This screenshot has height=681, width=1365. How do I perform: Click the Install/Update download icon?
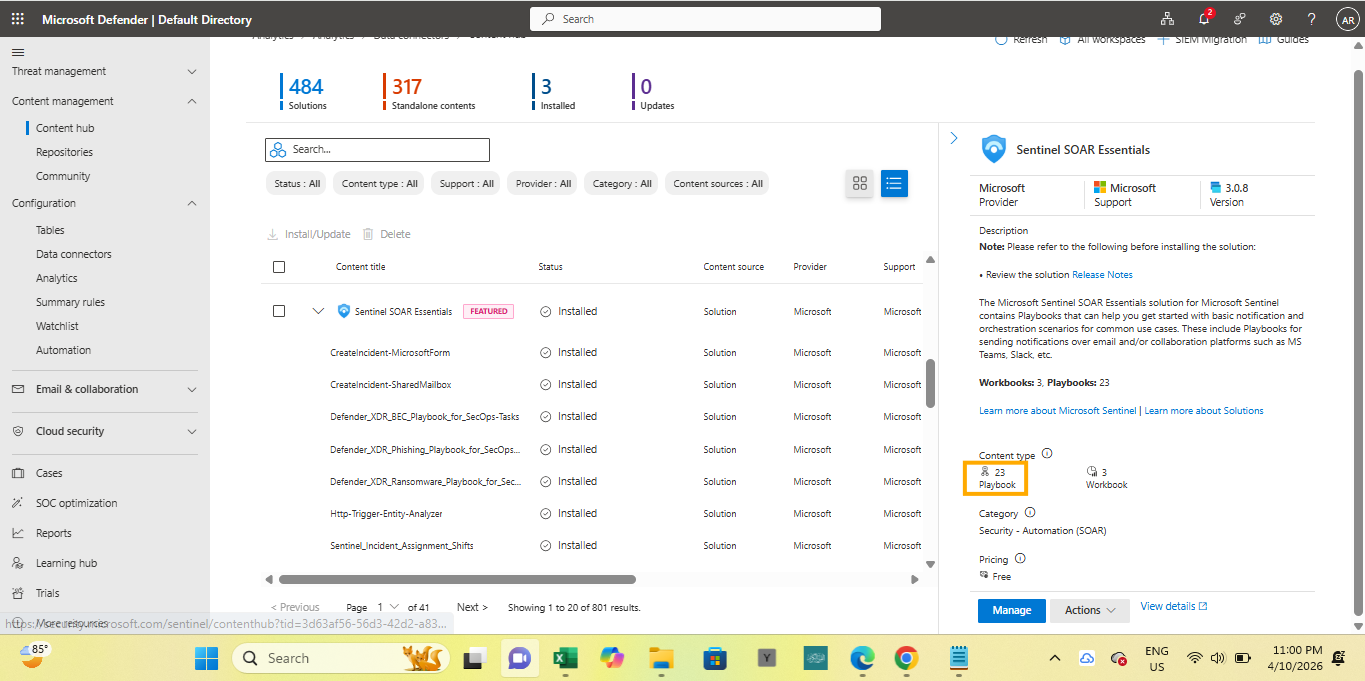272,234
